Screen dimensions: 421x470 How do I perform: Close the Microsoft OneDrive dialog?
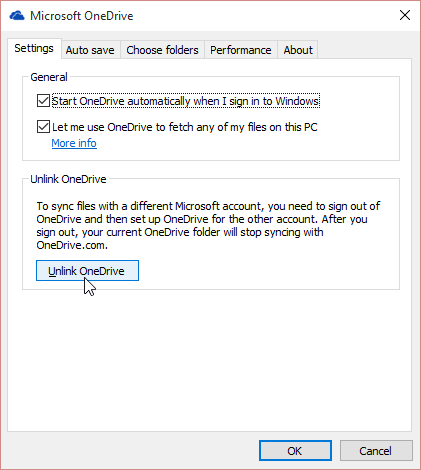pos(405,15)
